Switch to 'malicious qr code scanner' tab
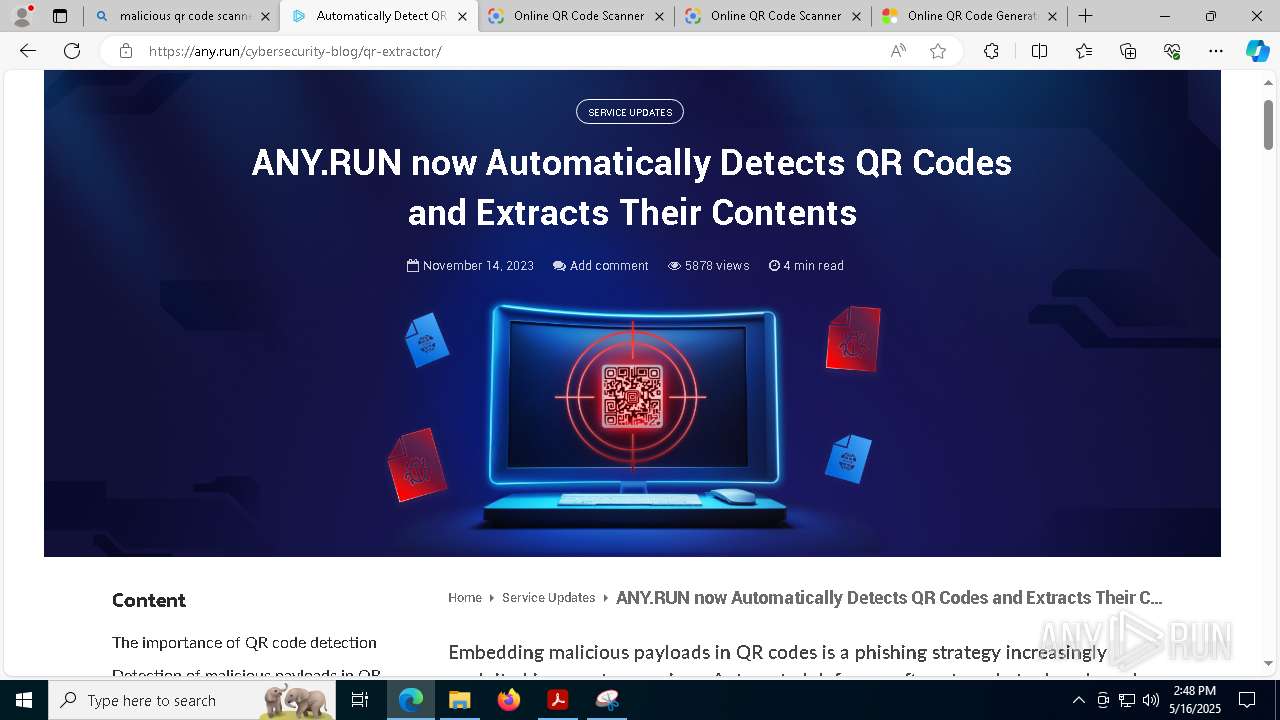Screen dimensions: 1280x720 (180, 16)
